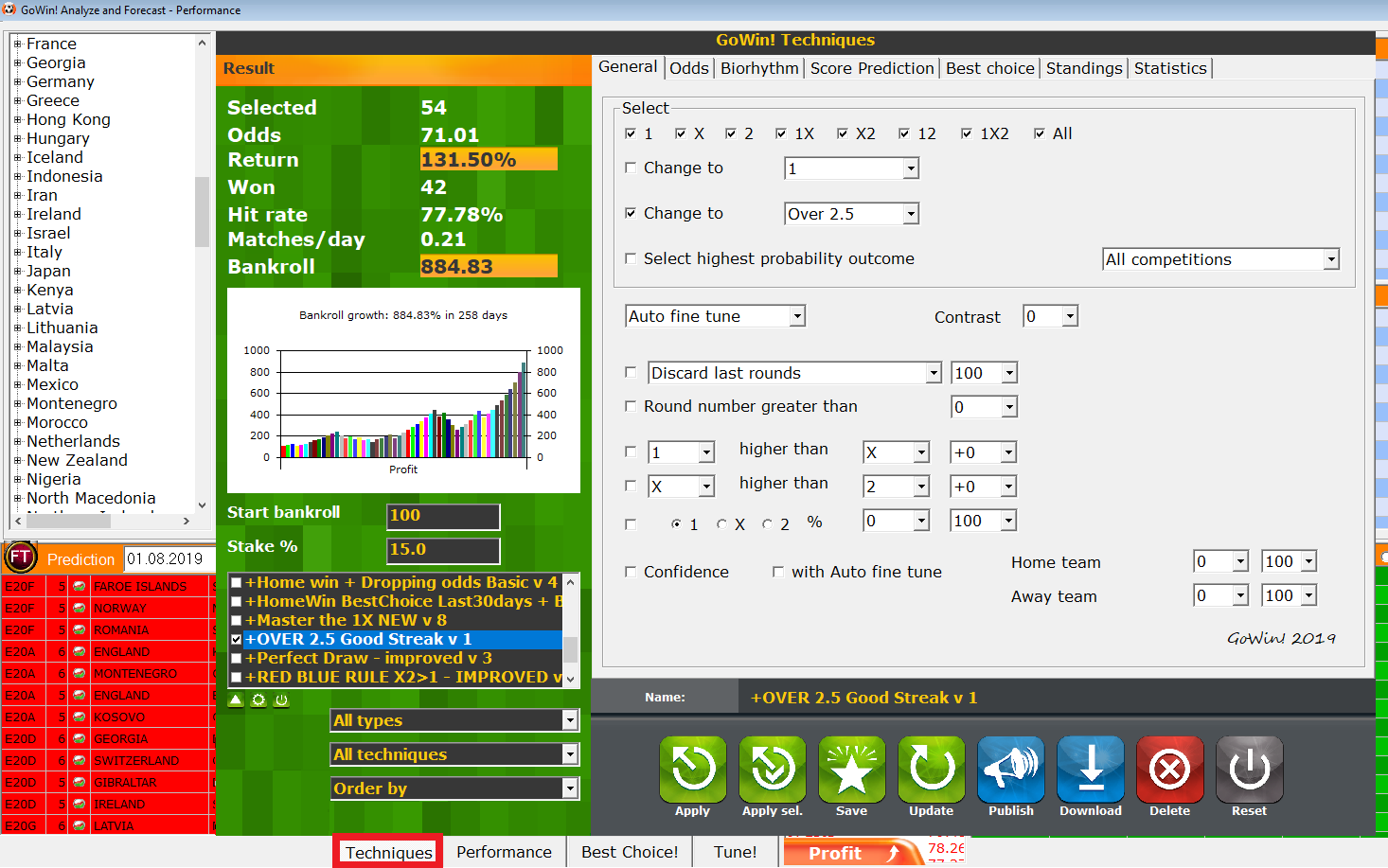Toggle Change to Over 2.5 checkbox
1388x868 pixels.
click(631, 213)
